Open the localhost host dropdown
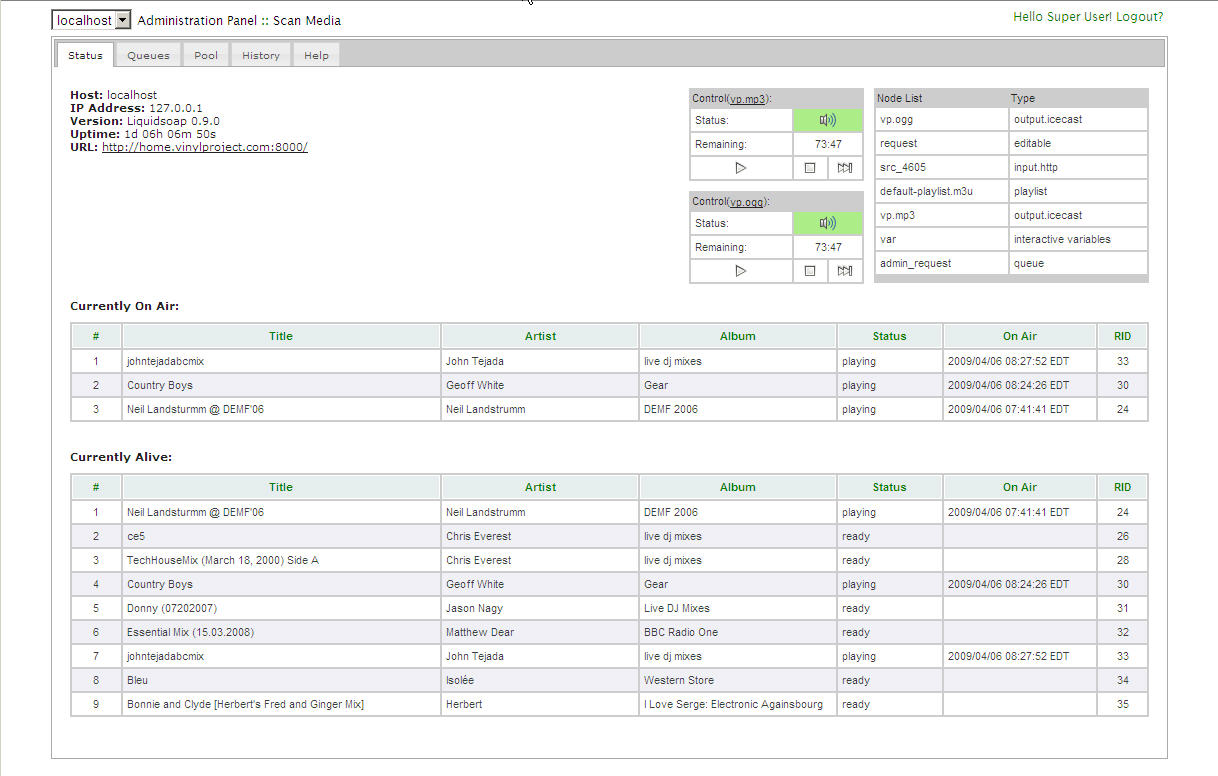The height and width of the screenshot is (776, 1218). pos(123,20)
